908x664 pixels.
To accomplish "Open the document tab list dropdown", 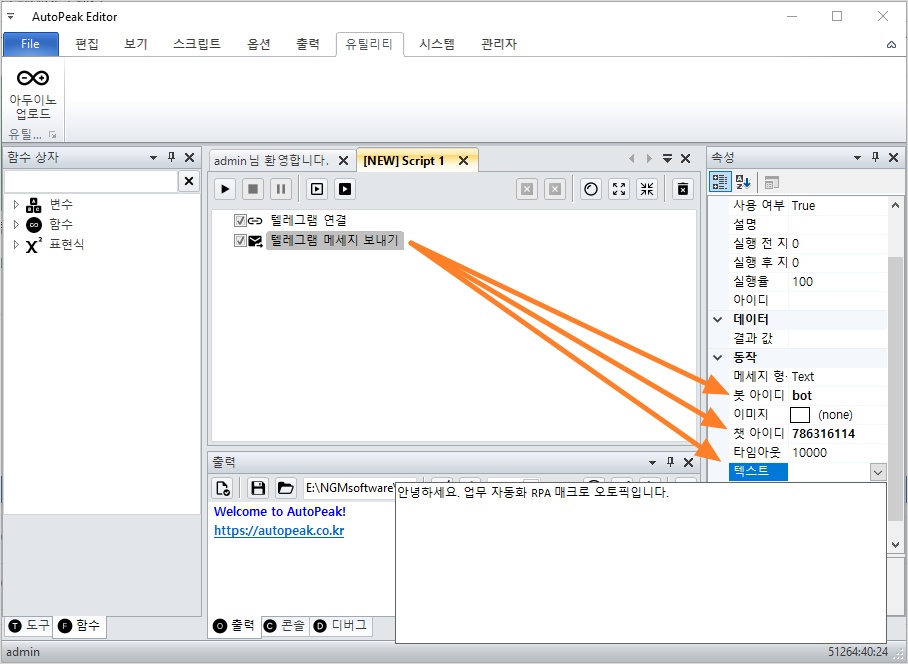I will 668,159.
